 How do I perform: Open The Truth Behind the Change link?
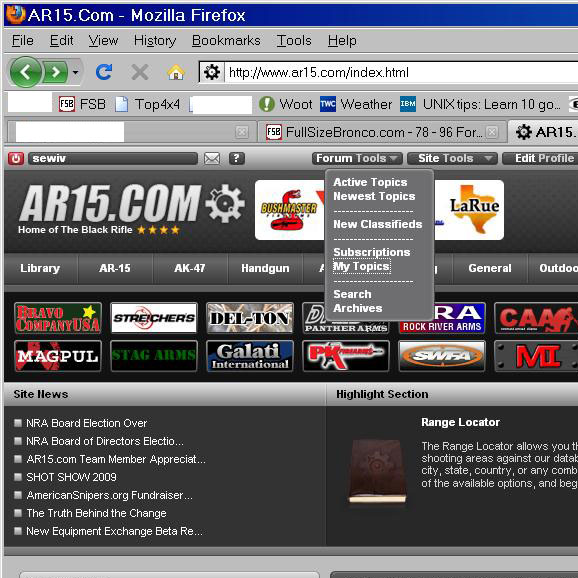click(x=97, y=513)
